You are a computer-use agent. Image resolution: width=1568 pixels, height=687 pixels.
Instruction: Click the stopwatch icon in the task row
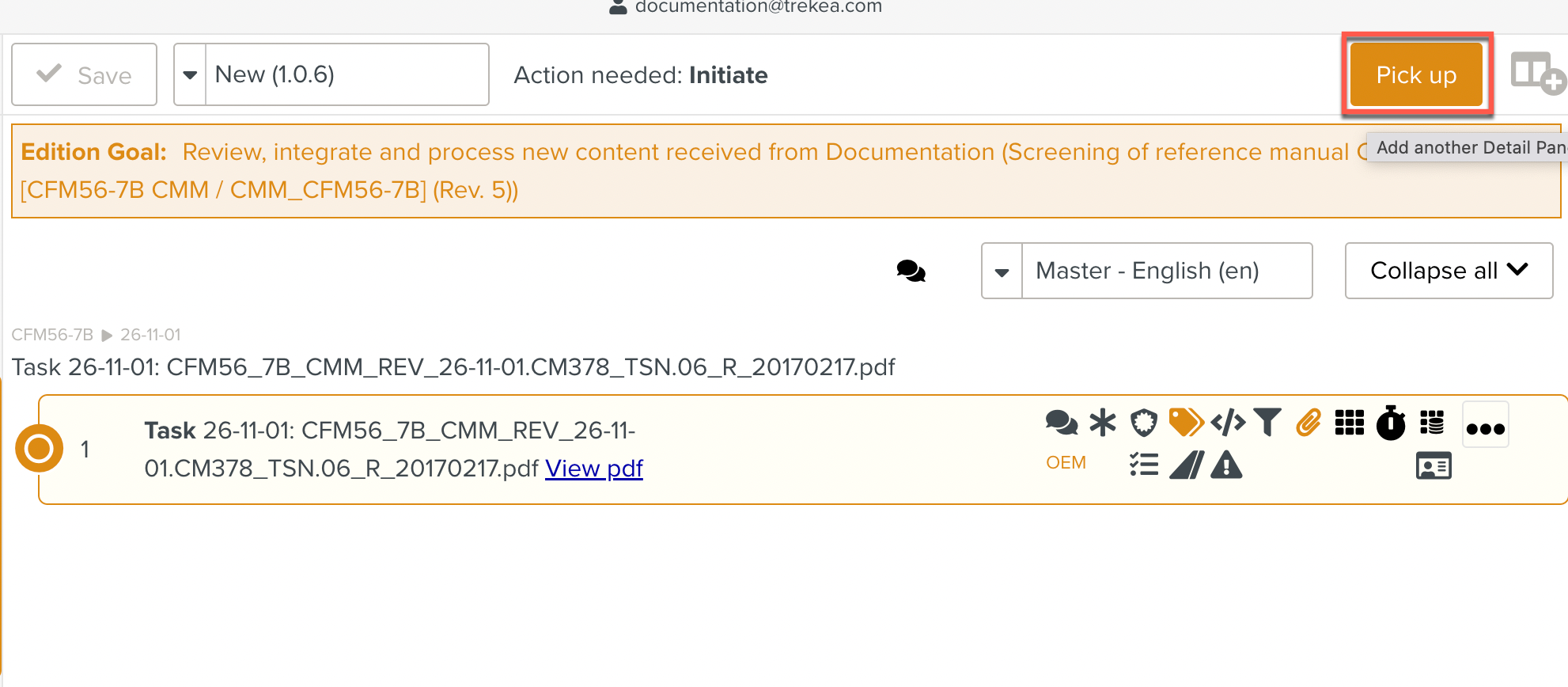coord(1391,423)
